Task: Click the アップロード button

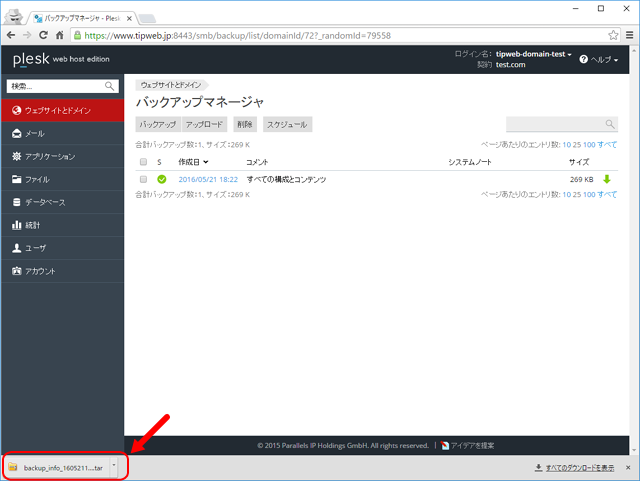Action: tap(204, 125)
